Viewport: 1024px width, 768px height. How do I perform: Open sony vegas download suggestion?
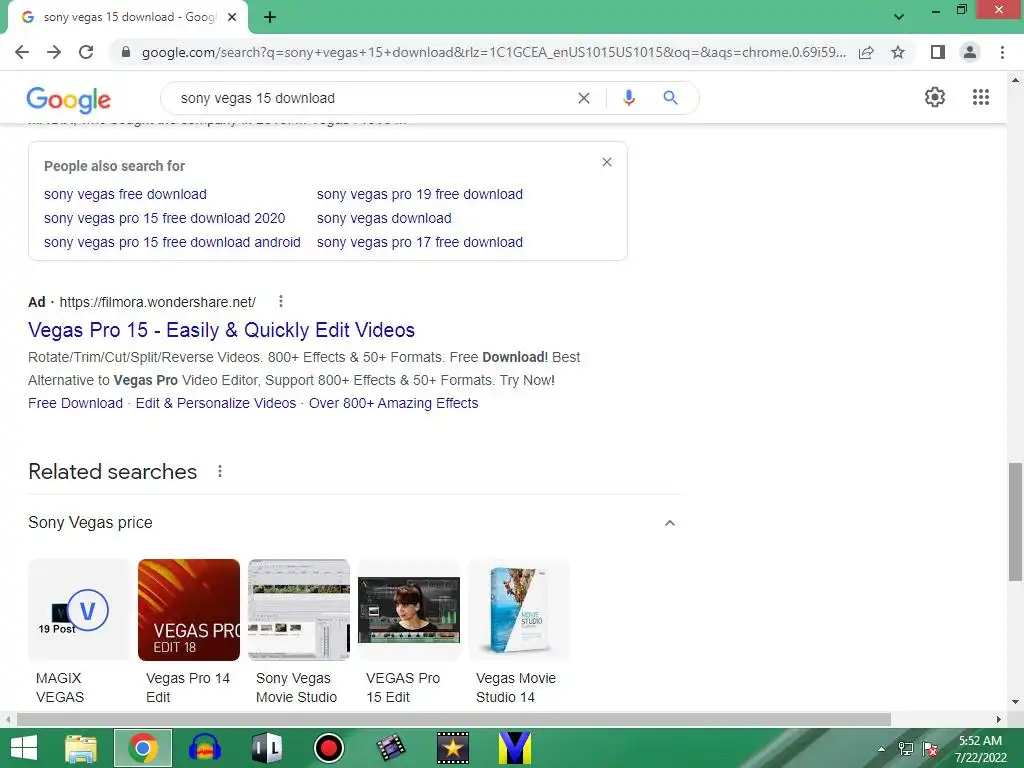coord(384,218)
